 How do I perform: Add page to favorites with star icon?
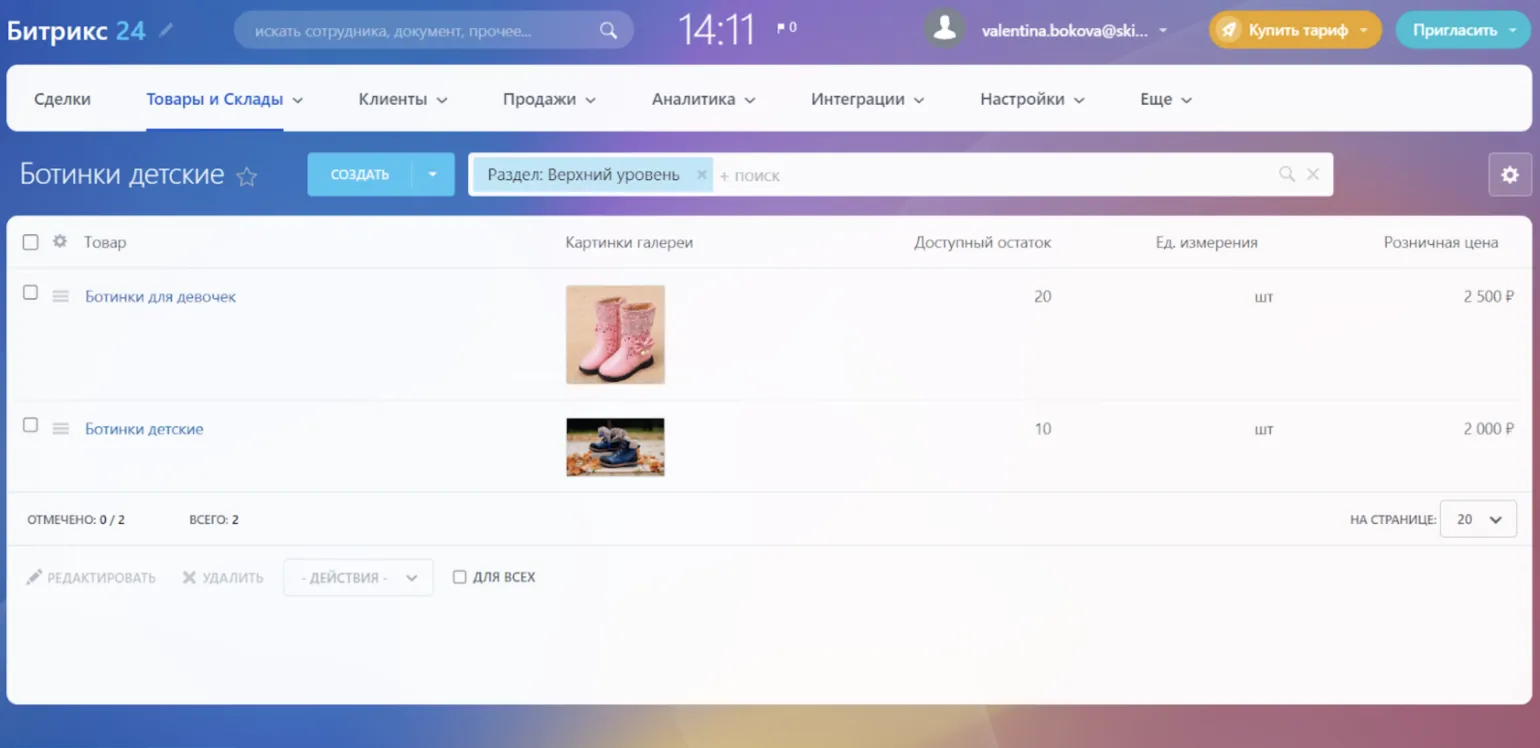[246, 177]
